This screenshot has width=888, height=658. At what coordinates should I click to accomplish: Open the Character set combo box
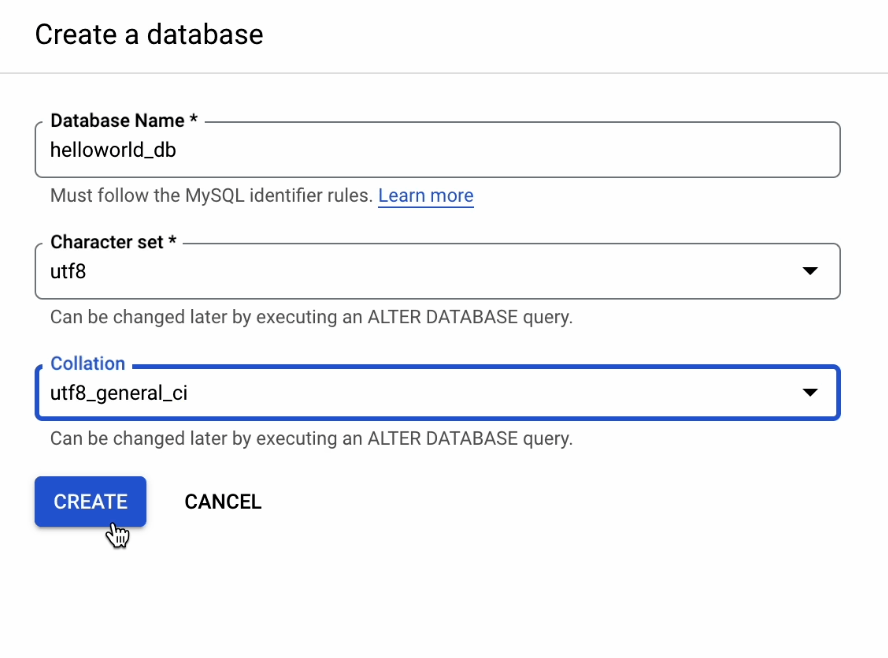point(437,271)
